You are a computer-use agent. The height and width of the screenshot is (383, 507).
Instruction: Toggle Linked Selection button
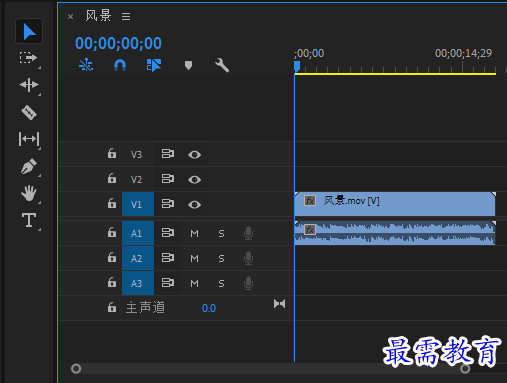[x=154, y=65]
